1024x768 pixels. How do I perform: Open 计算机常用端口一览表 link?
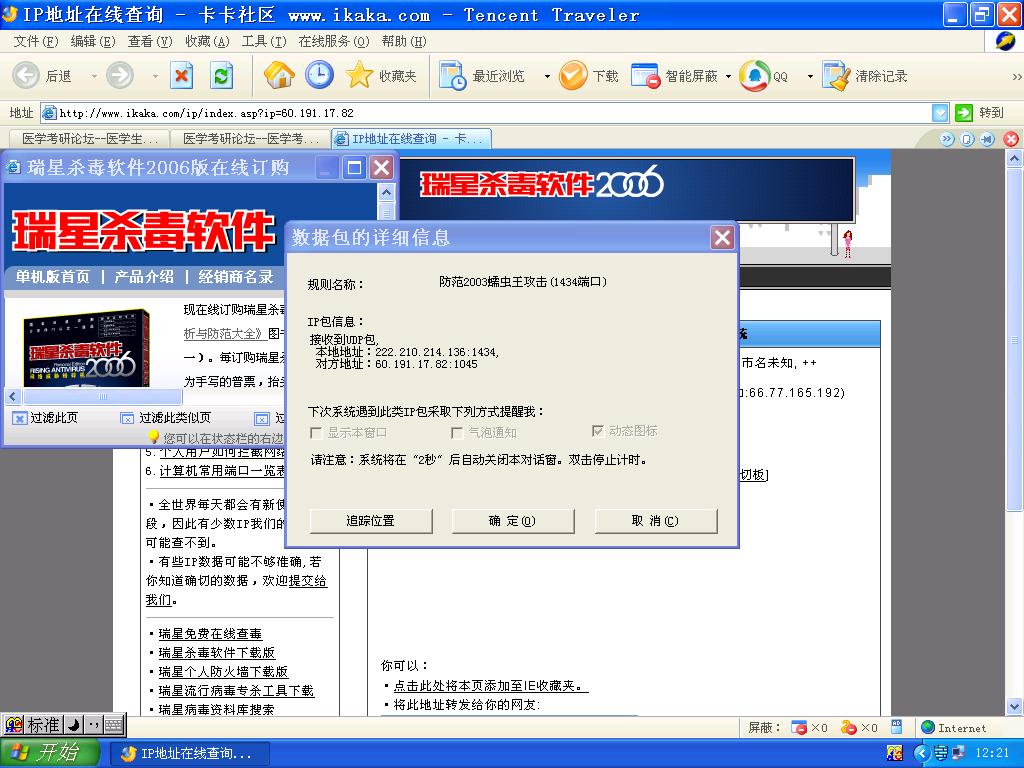pos(222,471)
